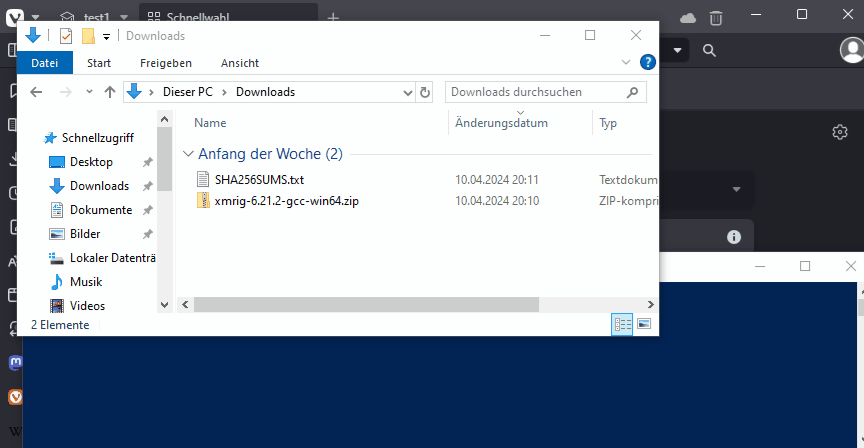Switch to large icons view in status bar
864x448 pixels.
point(644,324)
